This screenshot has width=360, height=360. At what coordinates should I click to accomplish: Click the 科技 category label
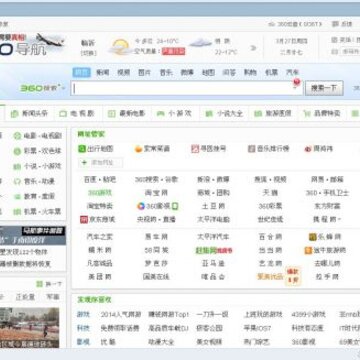tap(83, 328)
